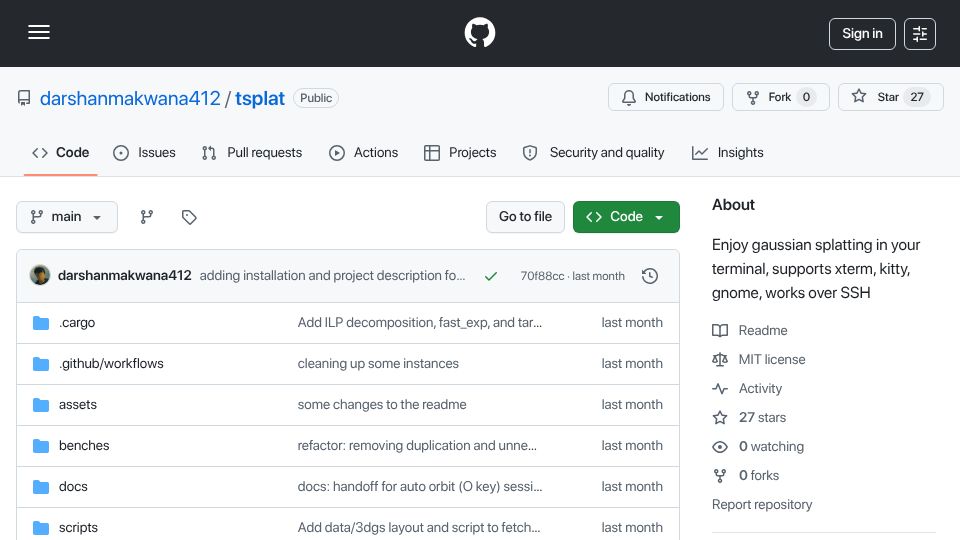Viewport: 960px width, 540px height.
Task: View tags via the tag icon
Action: 189,217
